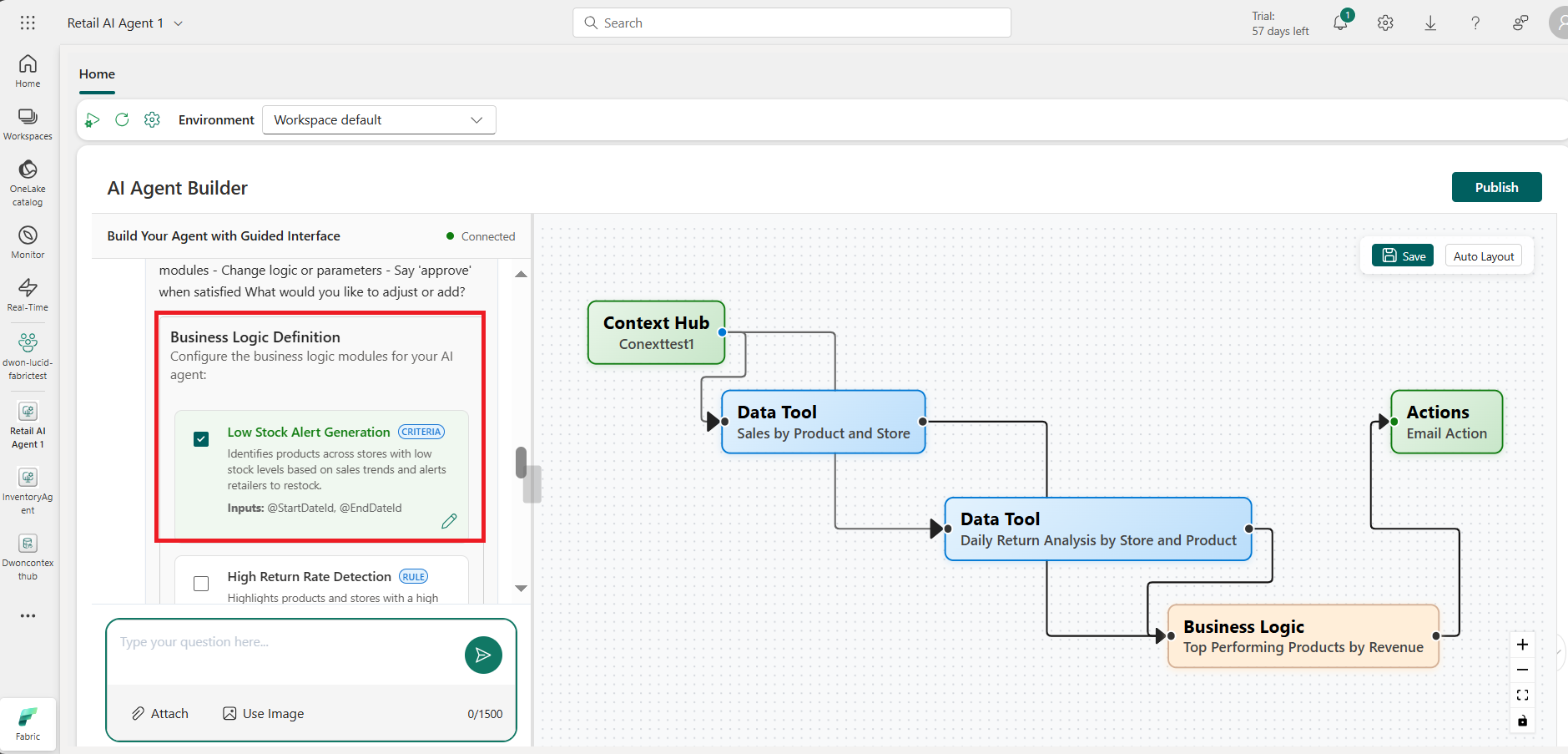Screen dimensions: 1568x754
Task: Select Retail AI Agent 1 sidebar item
Action: 28,425
